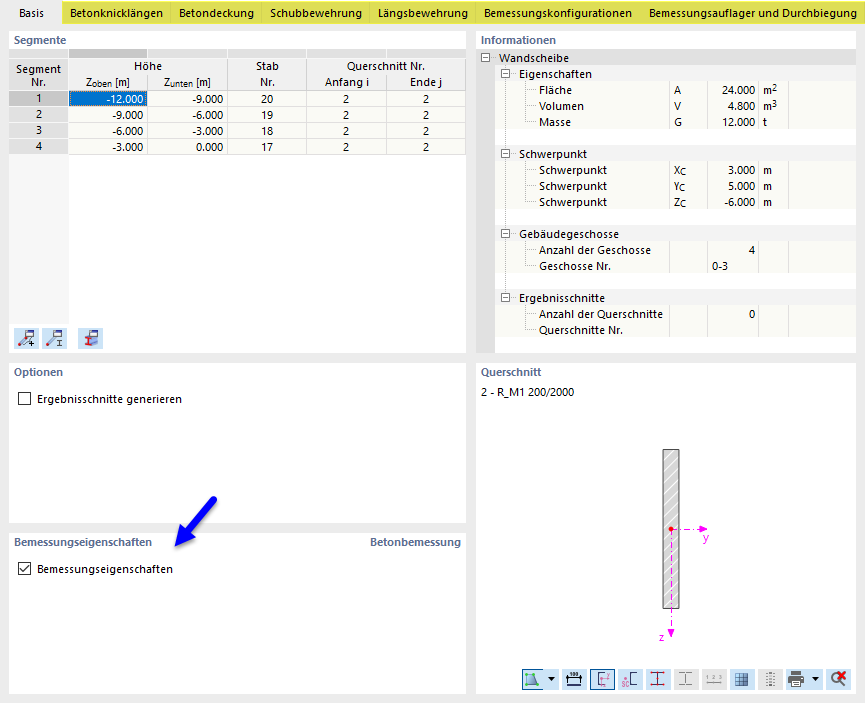Click Stab Nr. cell 18
Screen dimensions: 865x703
pyautogui.click(x=267, y=131)
